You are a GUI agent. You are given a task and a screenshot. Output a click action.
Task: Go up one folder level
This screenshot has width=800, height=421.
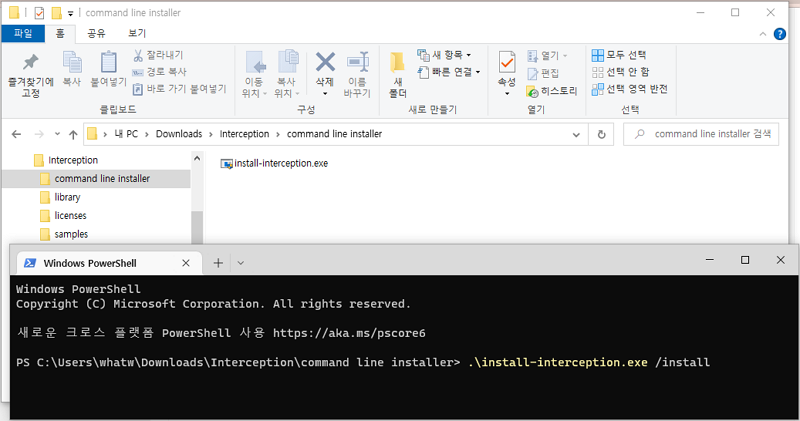(x=73, y=134)
